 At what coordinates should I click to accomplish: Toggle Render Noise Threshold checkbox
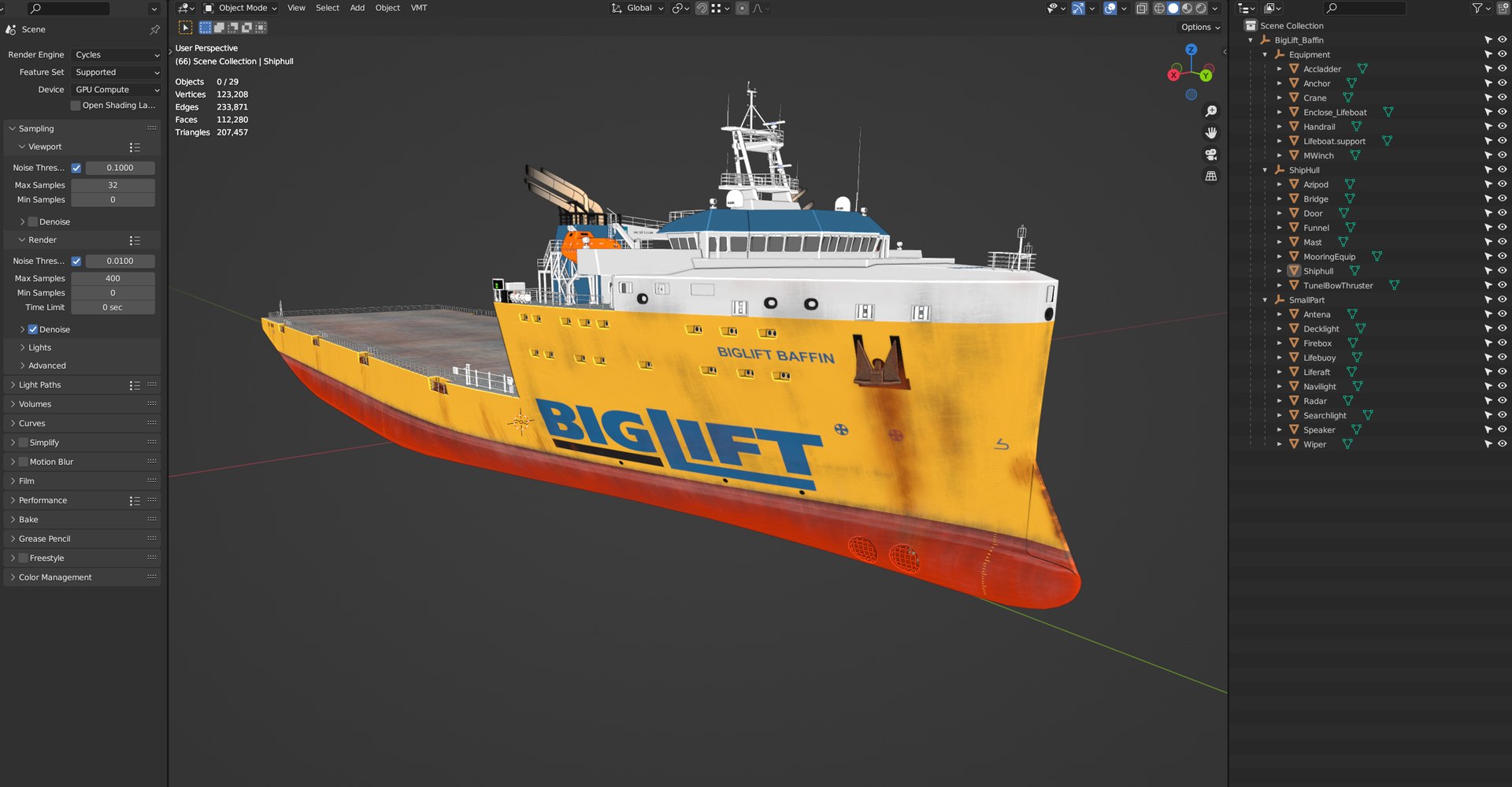point(76,261)
